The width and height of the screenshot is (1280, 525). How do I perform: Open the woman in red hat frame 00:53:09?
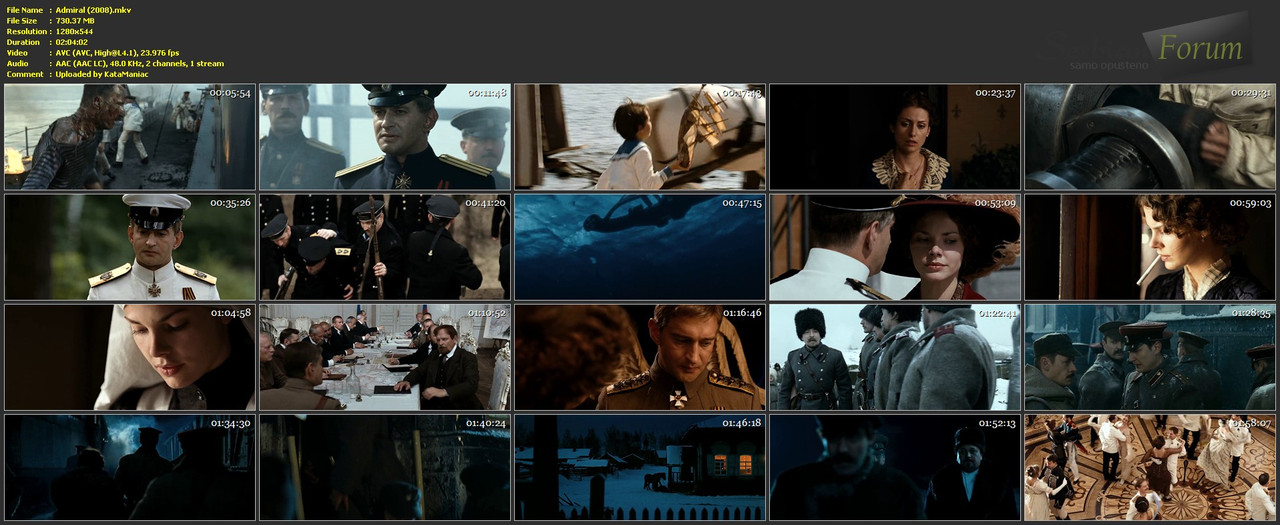coord(895,247)
